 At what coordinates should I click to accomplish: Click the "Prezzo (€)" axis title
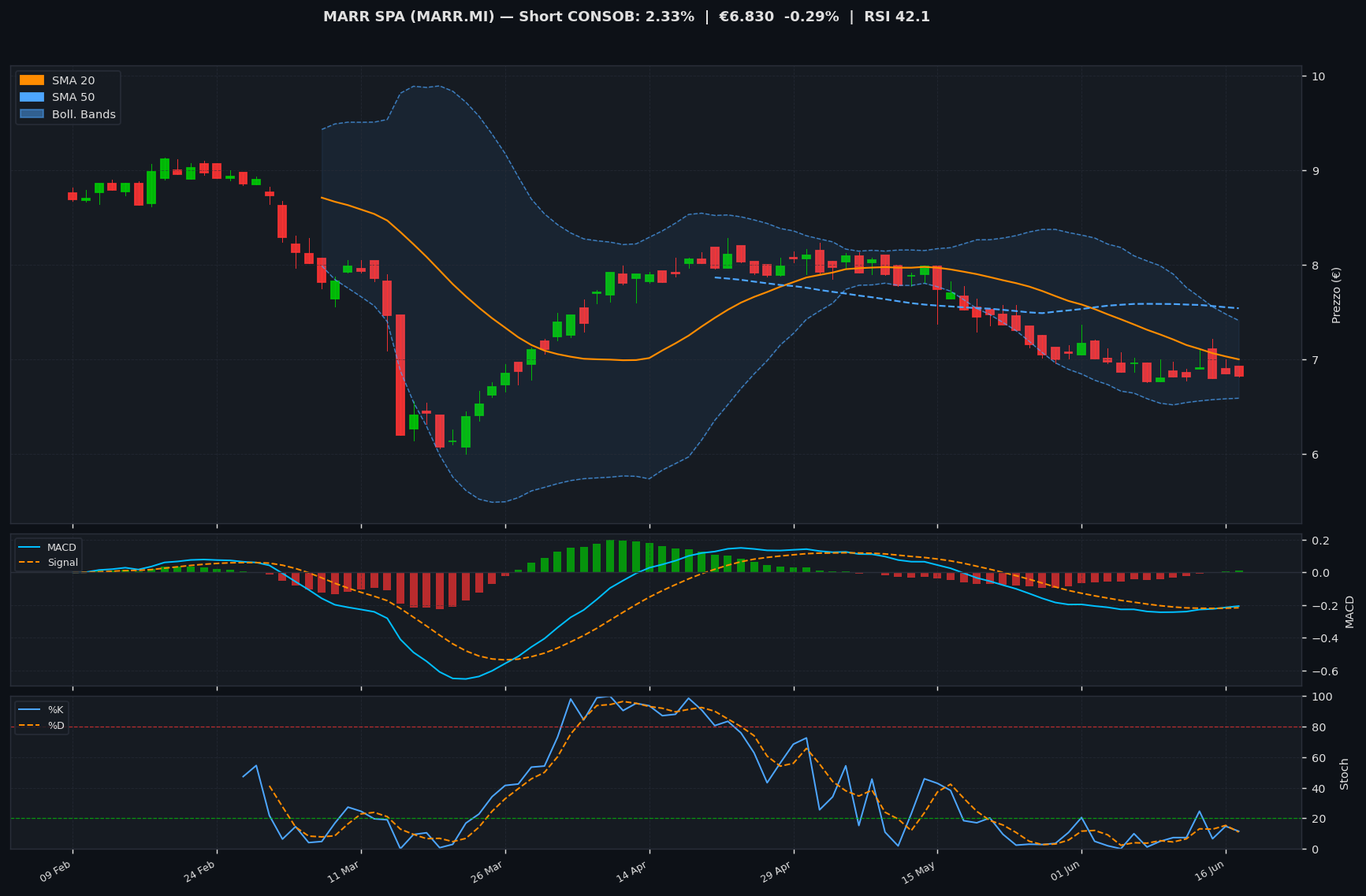(1336, 295)
